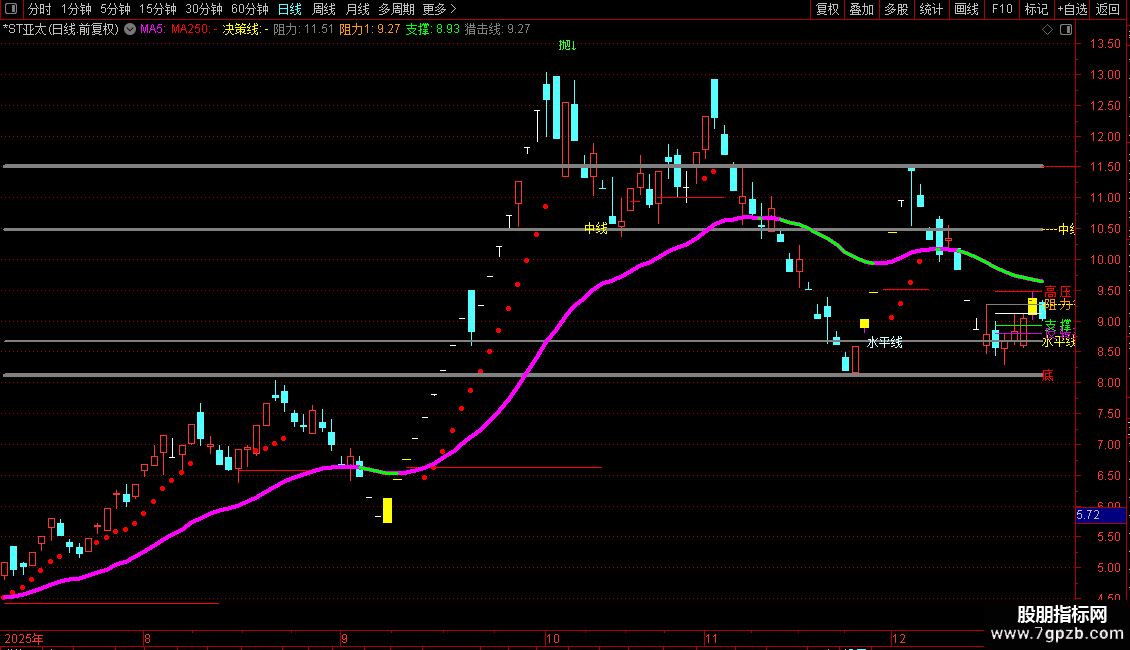Select the 1分钟 period tab
Screen dimensions: 1130x650
coord(76,9)
